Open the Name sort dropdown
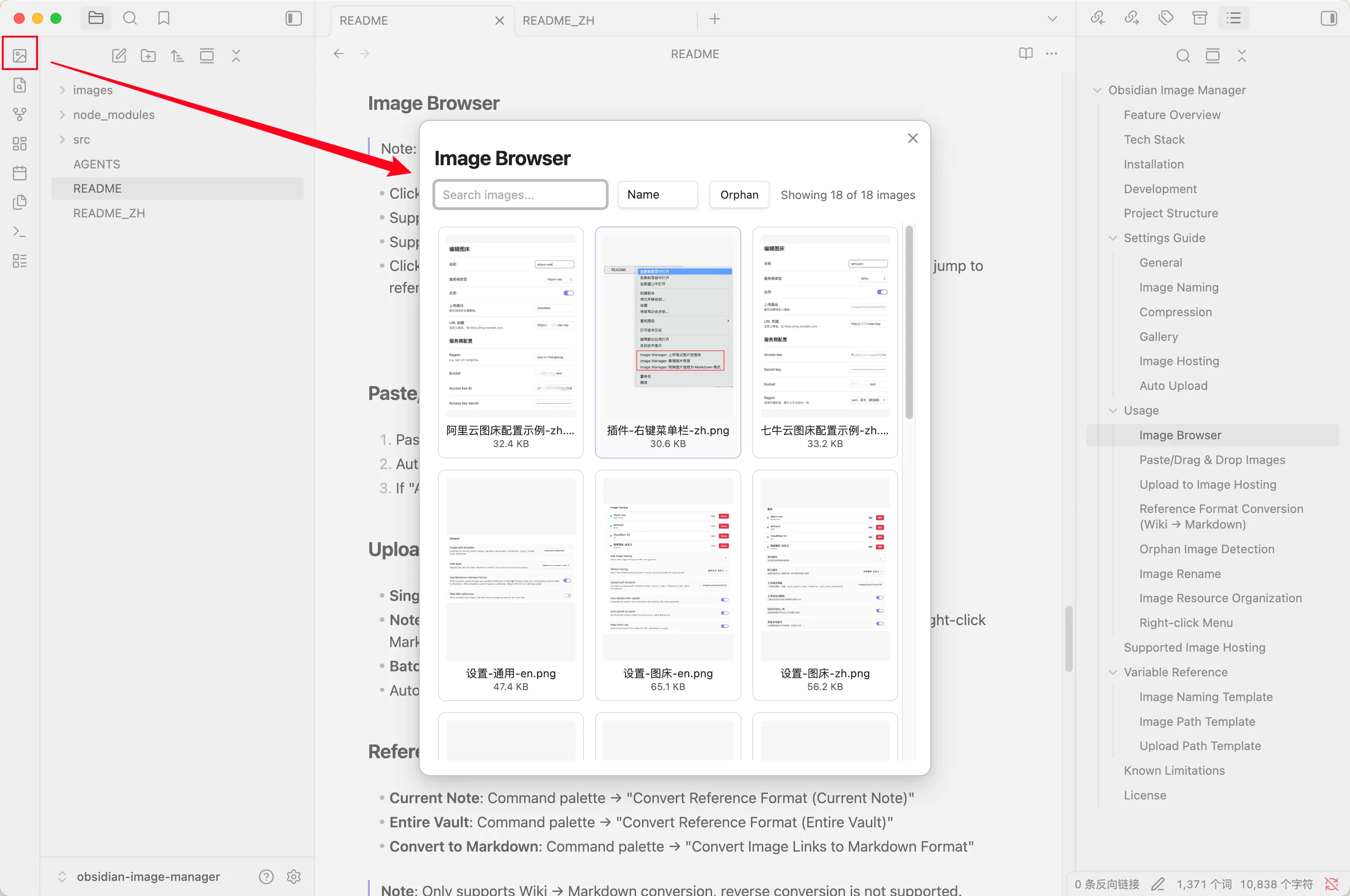The height and width of the screenshot is (896, 1350). (658, 195)
